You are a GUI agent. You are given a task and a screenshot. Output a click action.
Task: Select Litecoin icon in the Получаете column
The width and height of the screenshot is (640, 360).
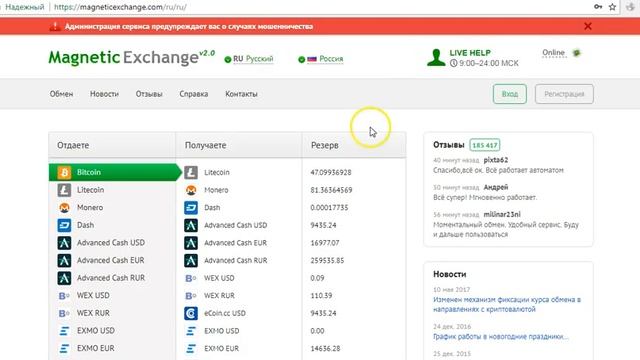[191, 172]
